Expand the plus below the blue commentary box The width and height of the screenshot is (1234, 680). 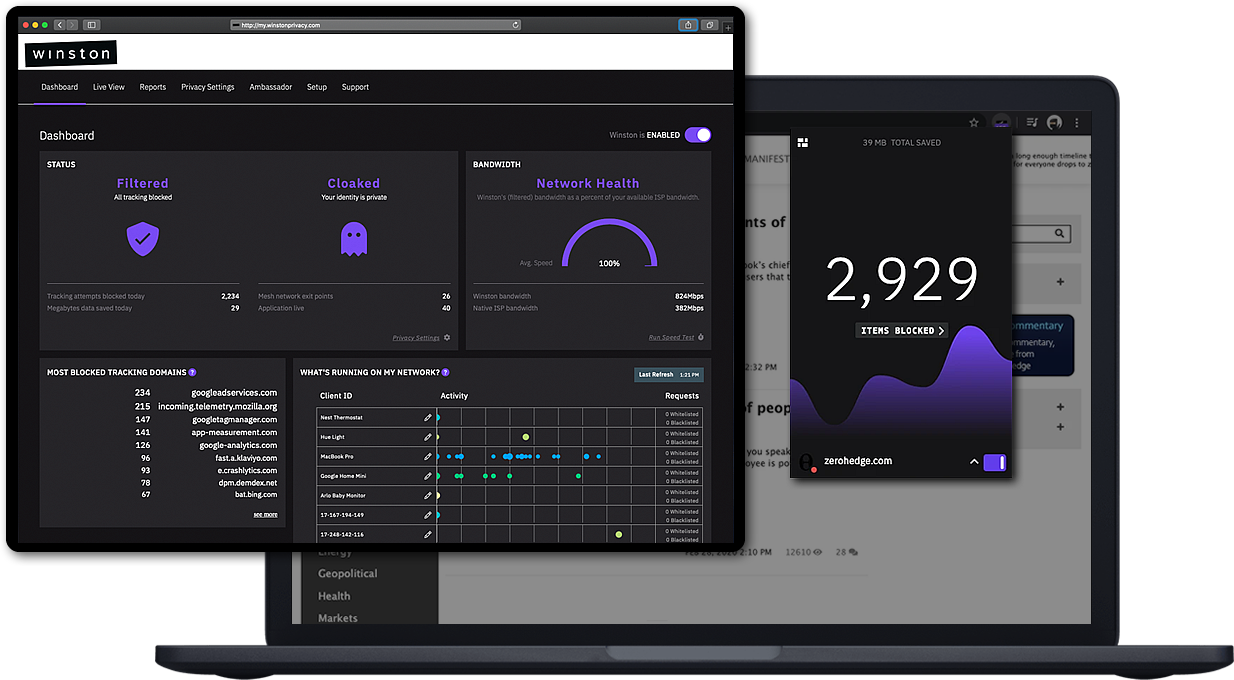tap(1060, 407)
